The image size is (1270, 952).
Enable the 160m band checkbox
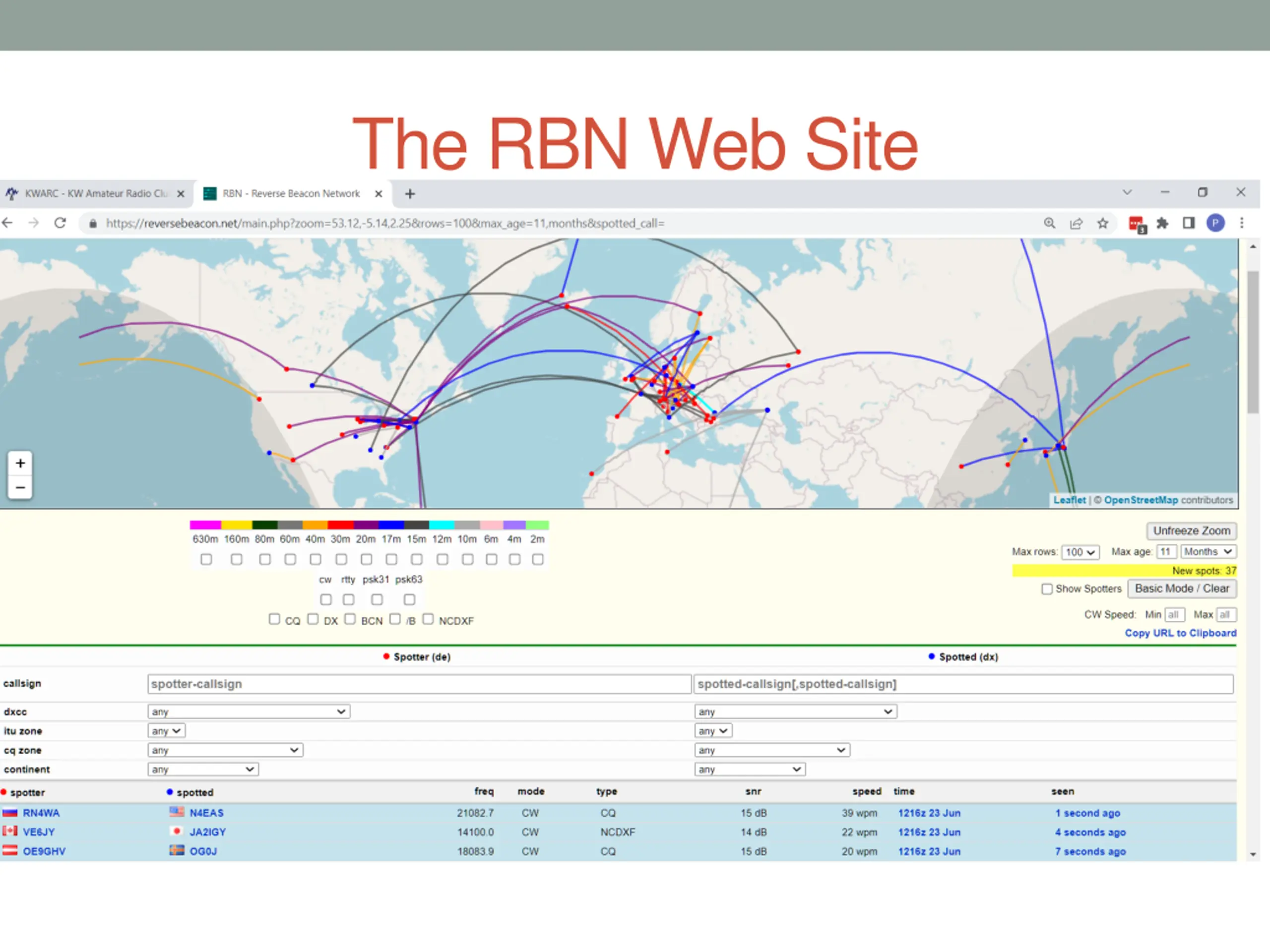[x=237, y=559]
